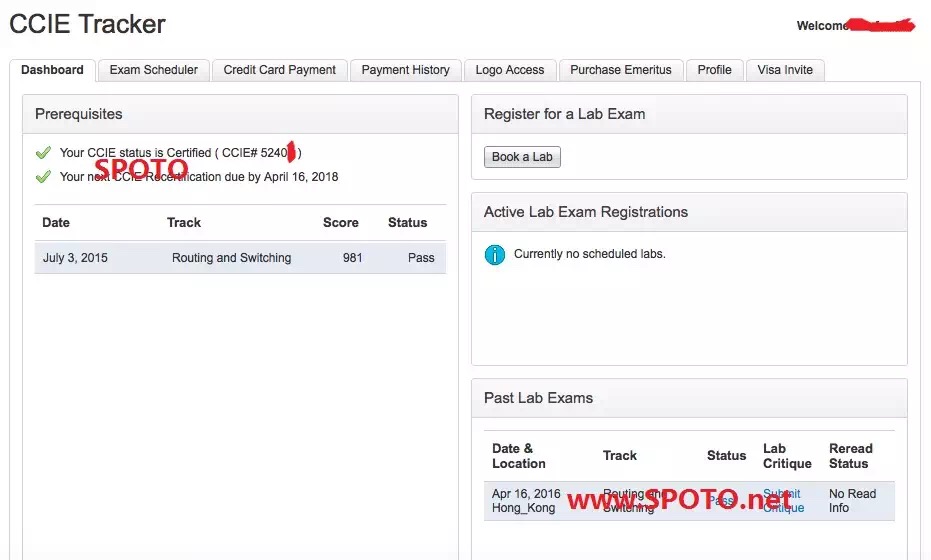Click the CCIE Tracker page title
931x560 pixels.
(x=87, y=24)
